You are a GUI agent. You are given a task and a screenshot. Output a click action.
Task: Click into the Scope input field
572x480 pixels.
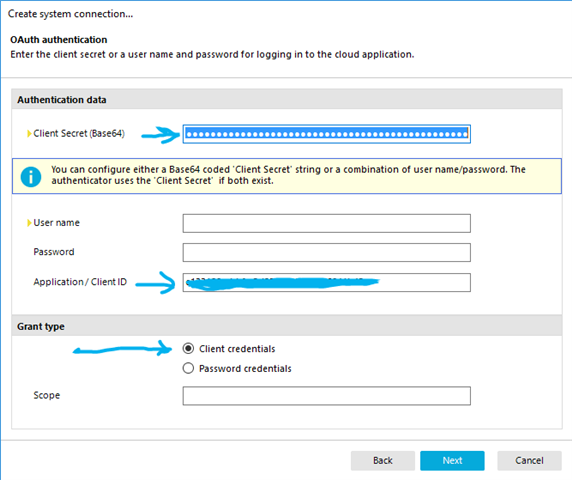(326, 396)
